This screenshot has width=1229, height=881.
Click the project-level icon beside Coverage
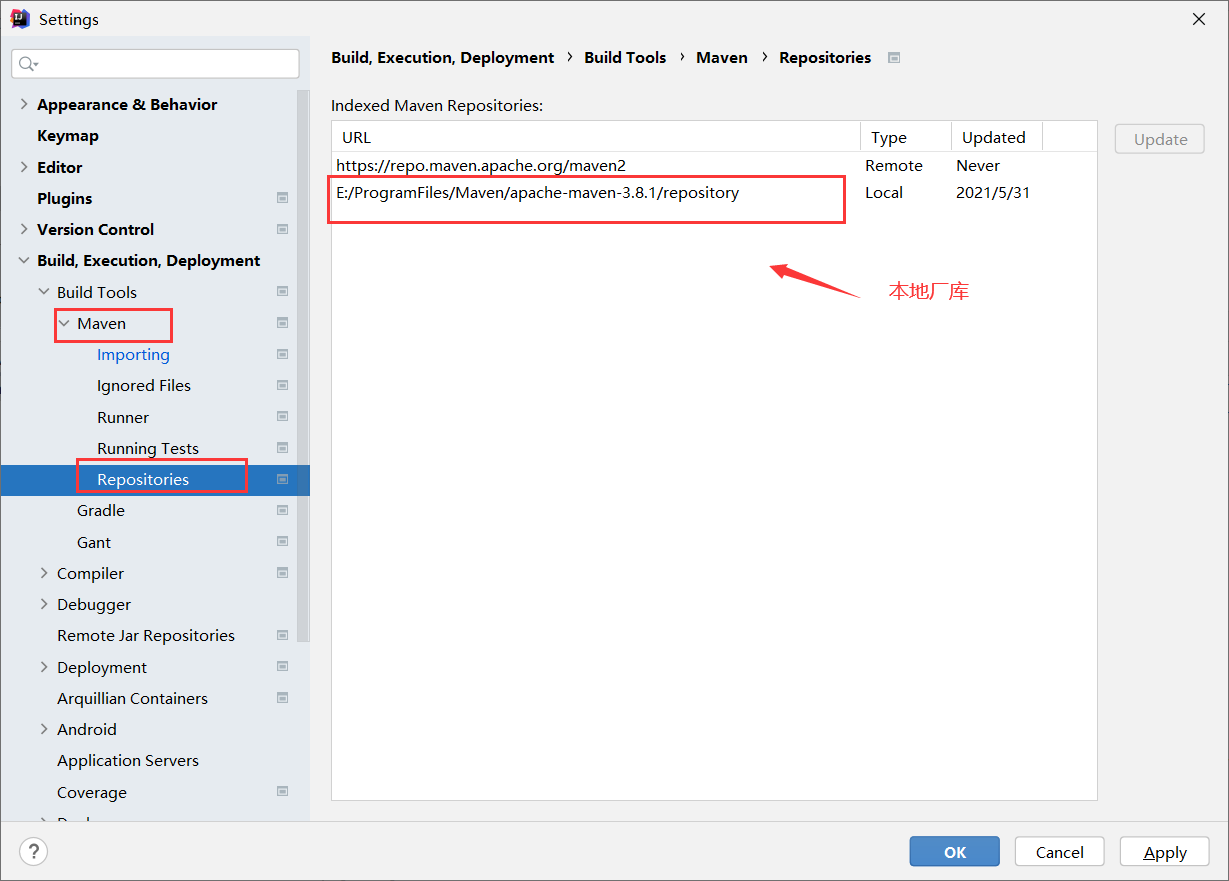tap(282, 792)
